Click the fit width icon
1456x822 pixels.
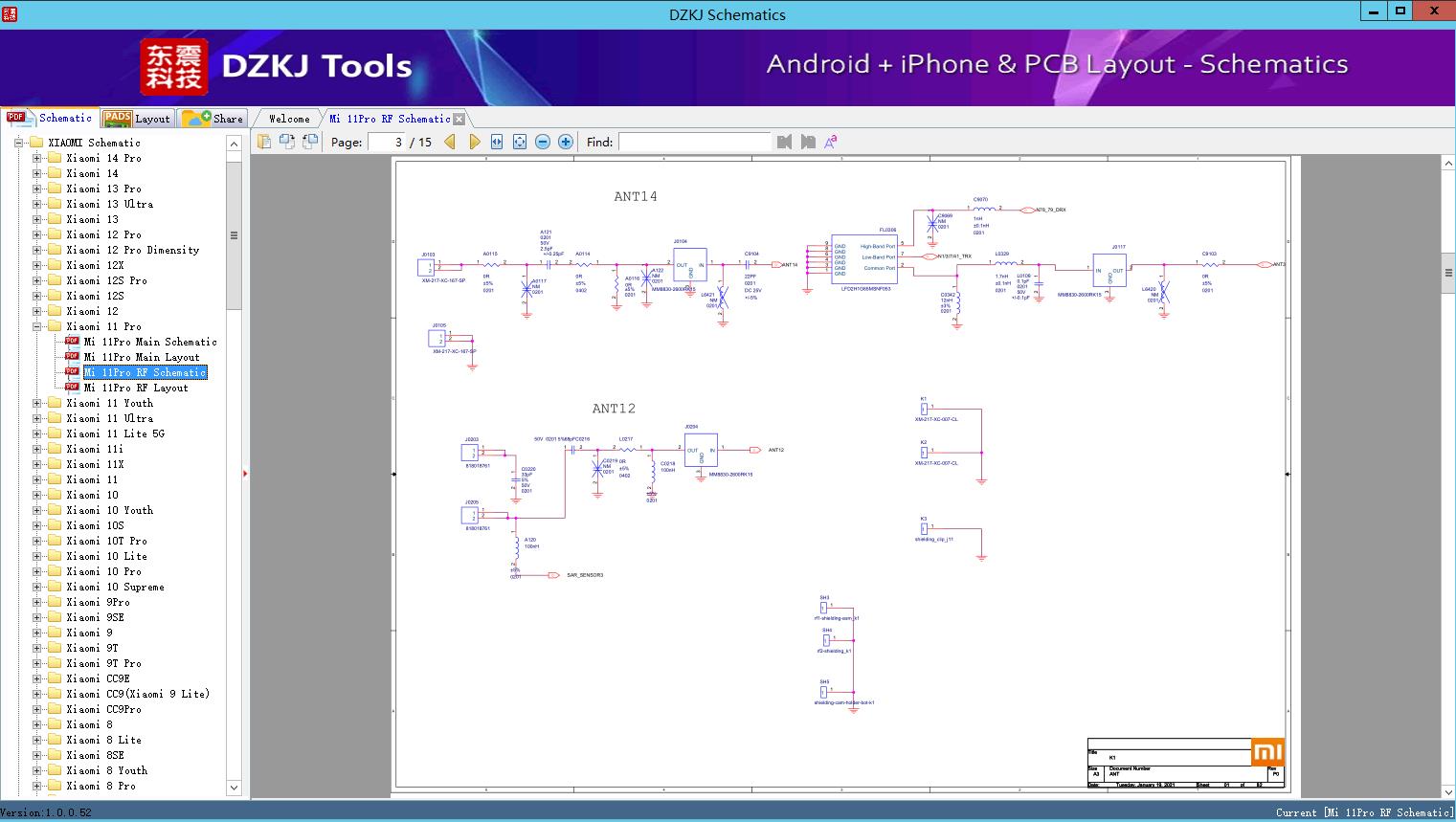[x=497, y=142]
